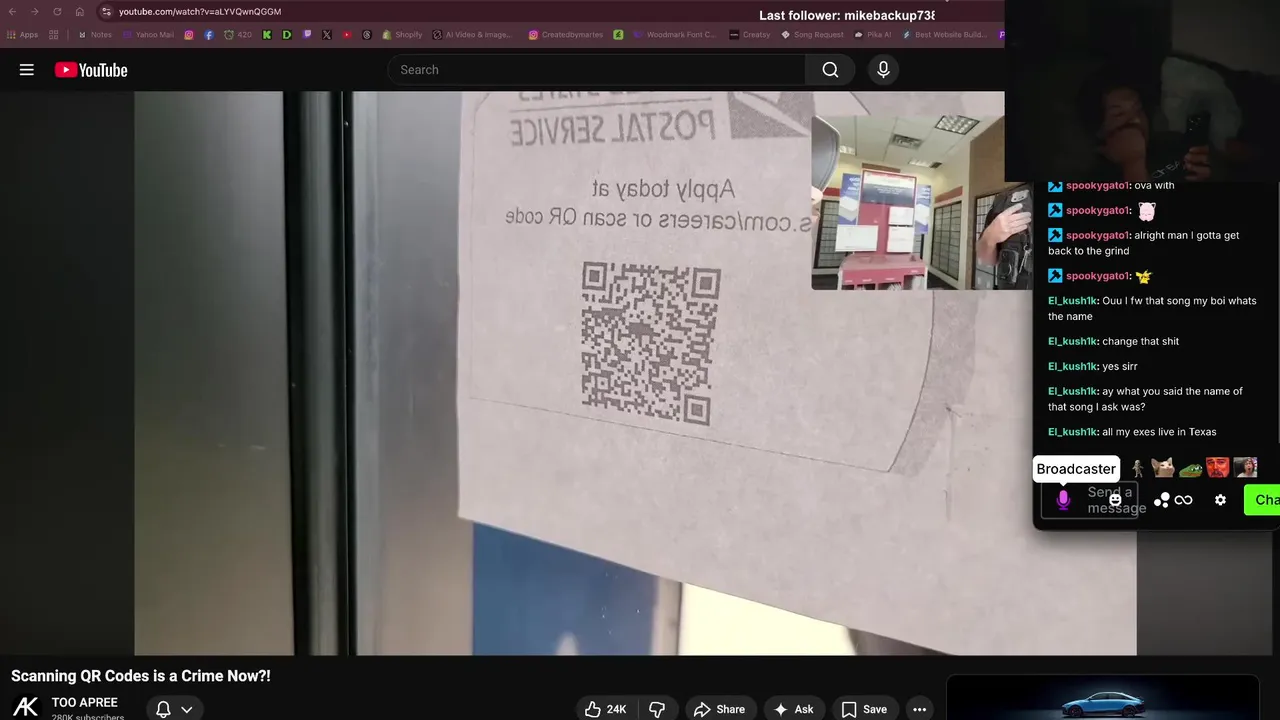
Task: Click the purple microphone in chat input
Action: [1063, 500]
